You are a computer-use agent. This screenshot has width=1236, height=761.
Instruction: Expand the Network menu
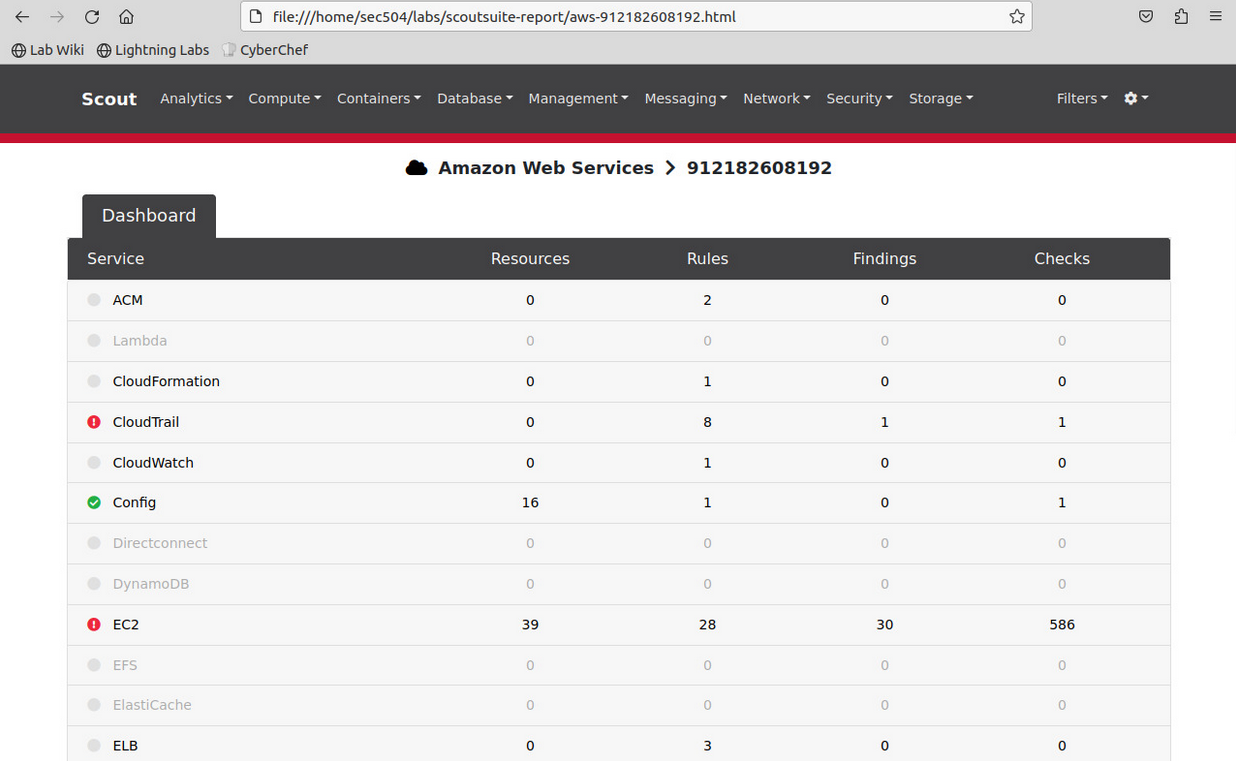click(777, 98)
